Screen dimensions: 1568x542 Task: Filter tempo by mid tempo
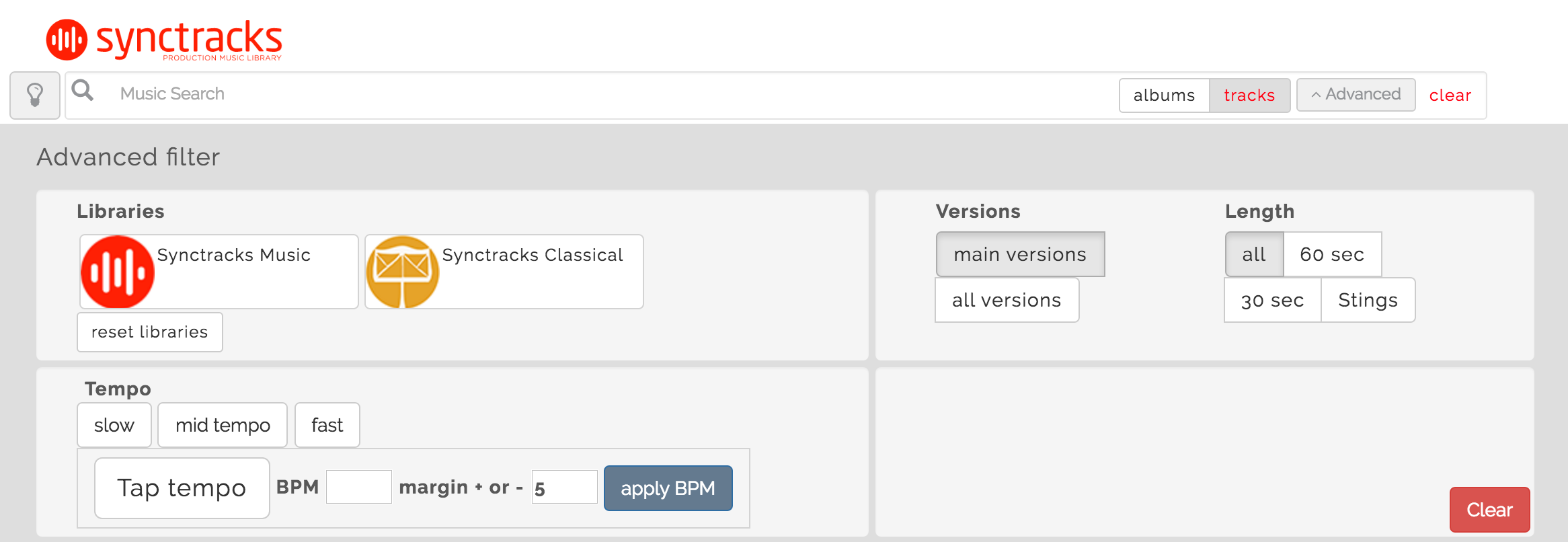pos(223,425)
